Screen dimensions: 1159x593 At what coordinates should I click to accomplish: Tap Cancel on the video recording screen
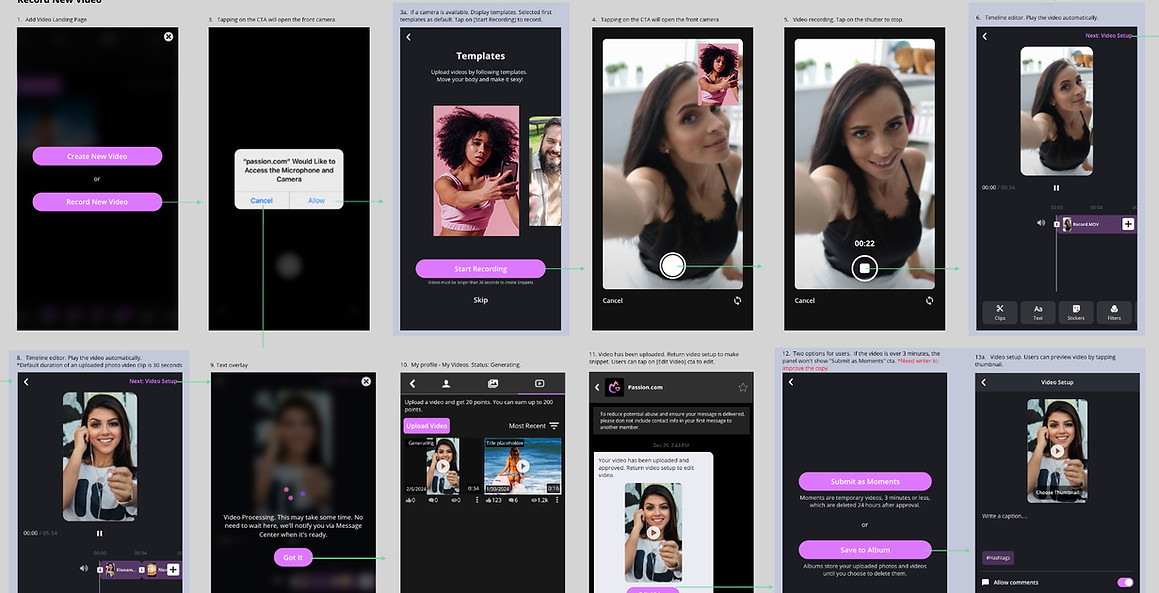[805, 300]
